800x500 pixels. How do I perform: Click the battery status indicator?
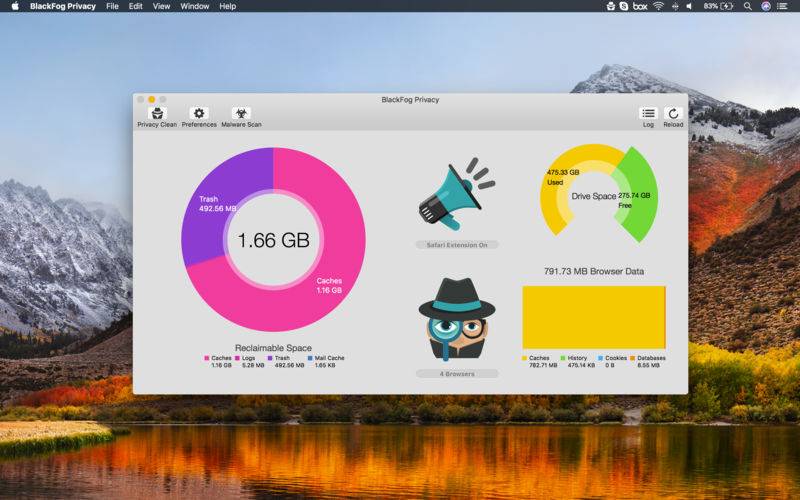[x=718, y=6]
